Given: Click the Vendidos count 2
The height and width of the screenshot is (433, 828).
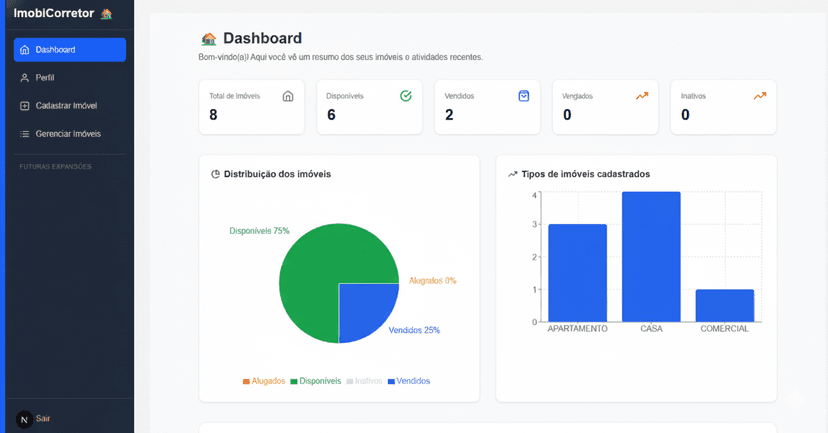Looking at the screenshot, I should [449, 115].
